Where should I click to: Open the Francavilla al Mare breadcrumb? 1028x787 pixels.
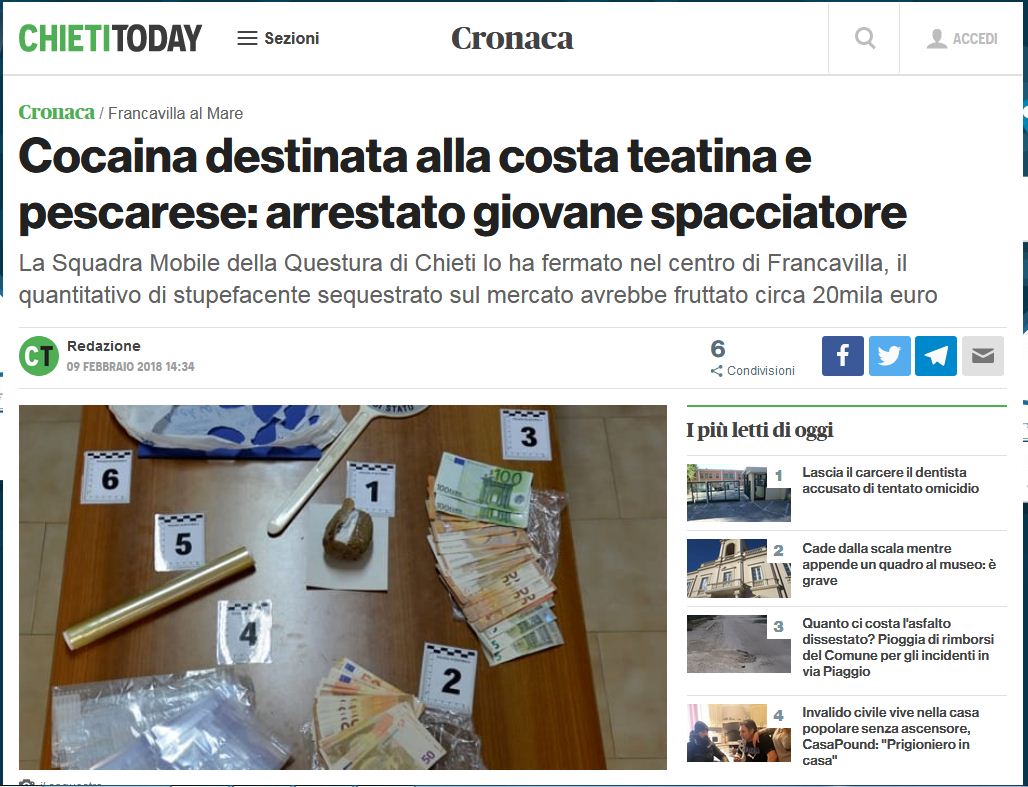point(176,113)
